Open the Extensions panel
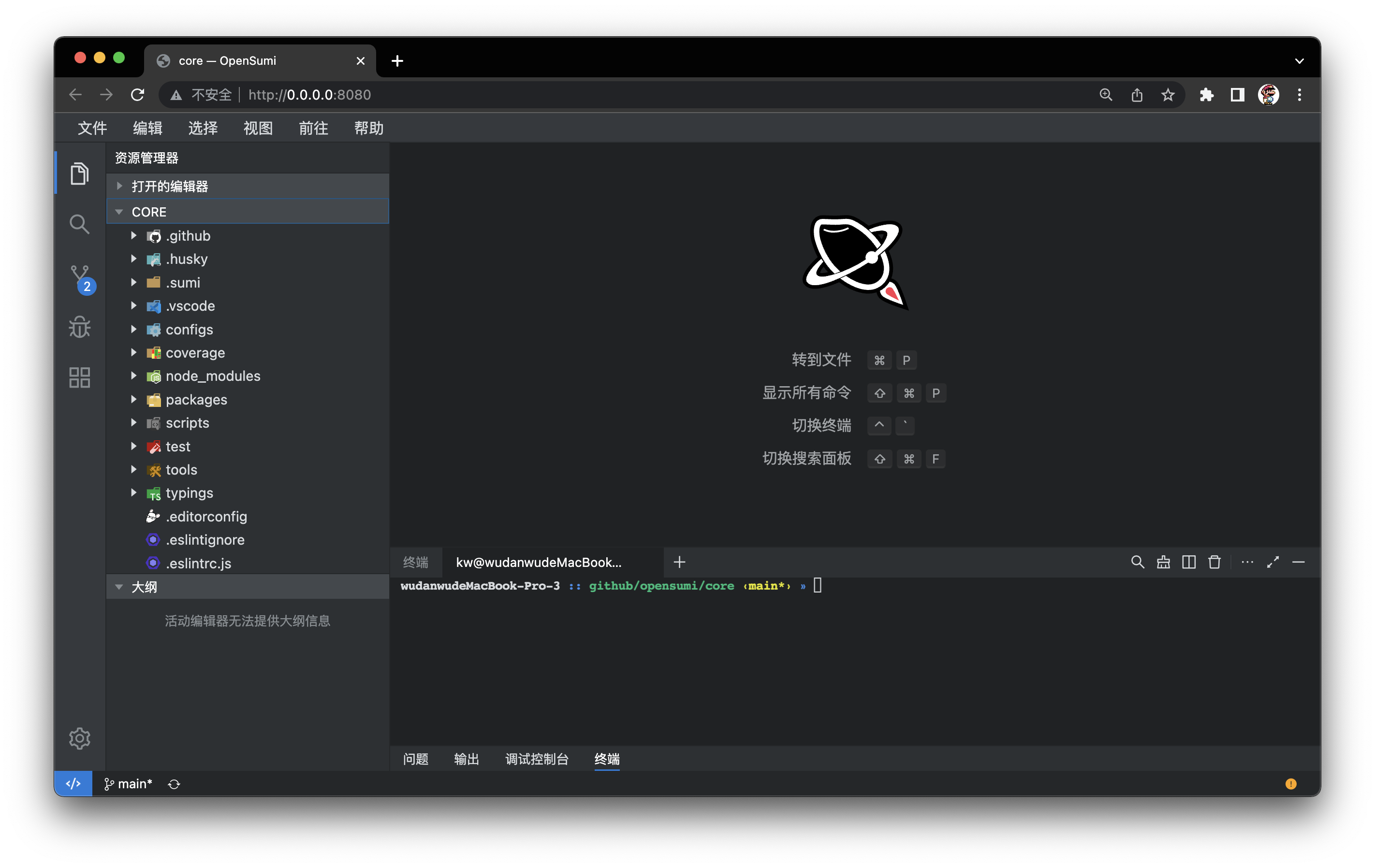The width and height of the screenshot is (1375, 868). tap(79, 377)
